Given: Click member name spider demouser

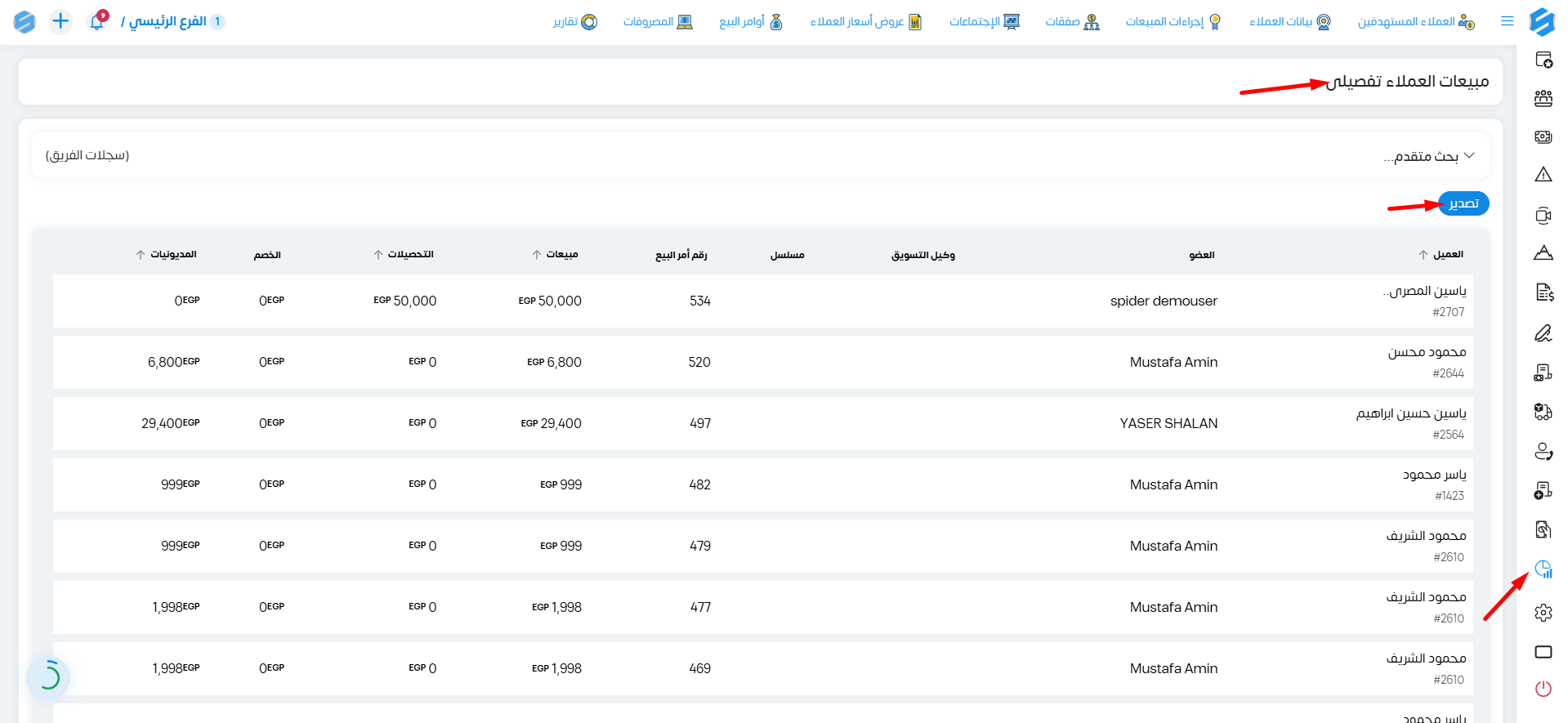Looking at the screenshot, I should pyautogui.click(x=1164, y=301).
